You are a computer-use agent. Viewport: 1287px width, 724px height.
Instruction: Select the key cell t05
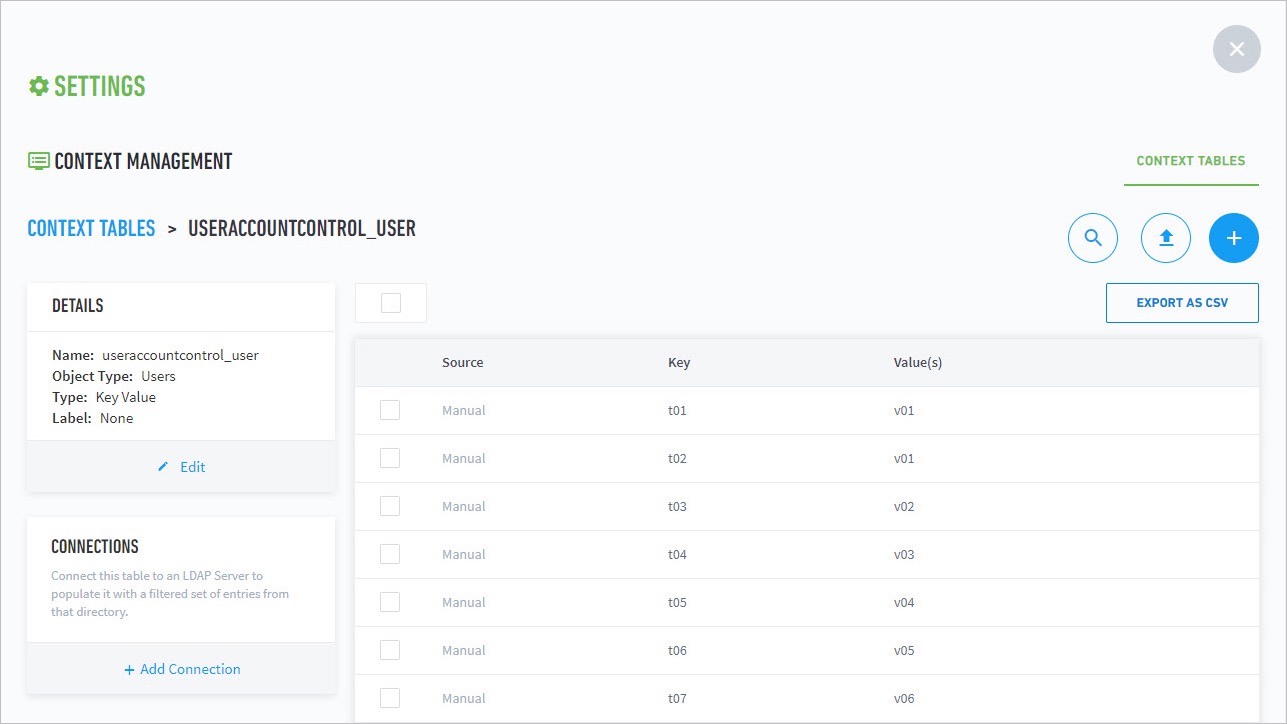pos(677,602)
